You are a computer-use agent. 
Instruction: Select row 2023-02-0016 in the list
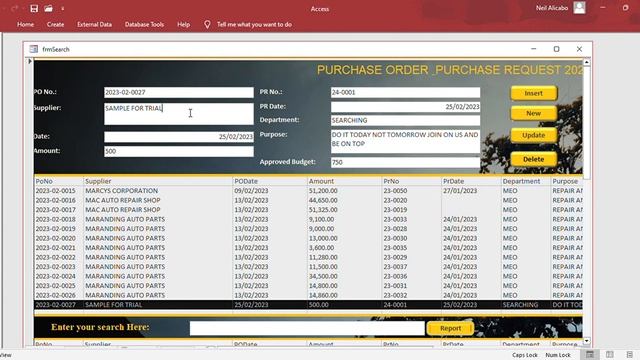(308, 200)
